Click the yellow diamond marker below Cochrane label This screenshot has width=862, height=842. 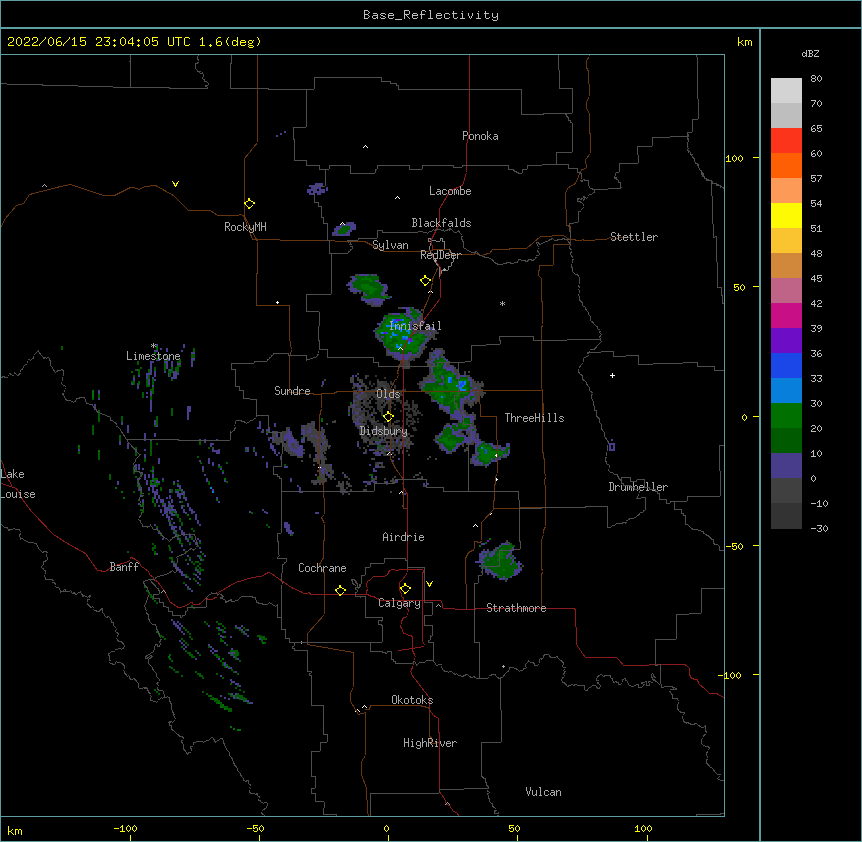(x=340, y=590)
